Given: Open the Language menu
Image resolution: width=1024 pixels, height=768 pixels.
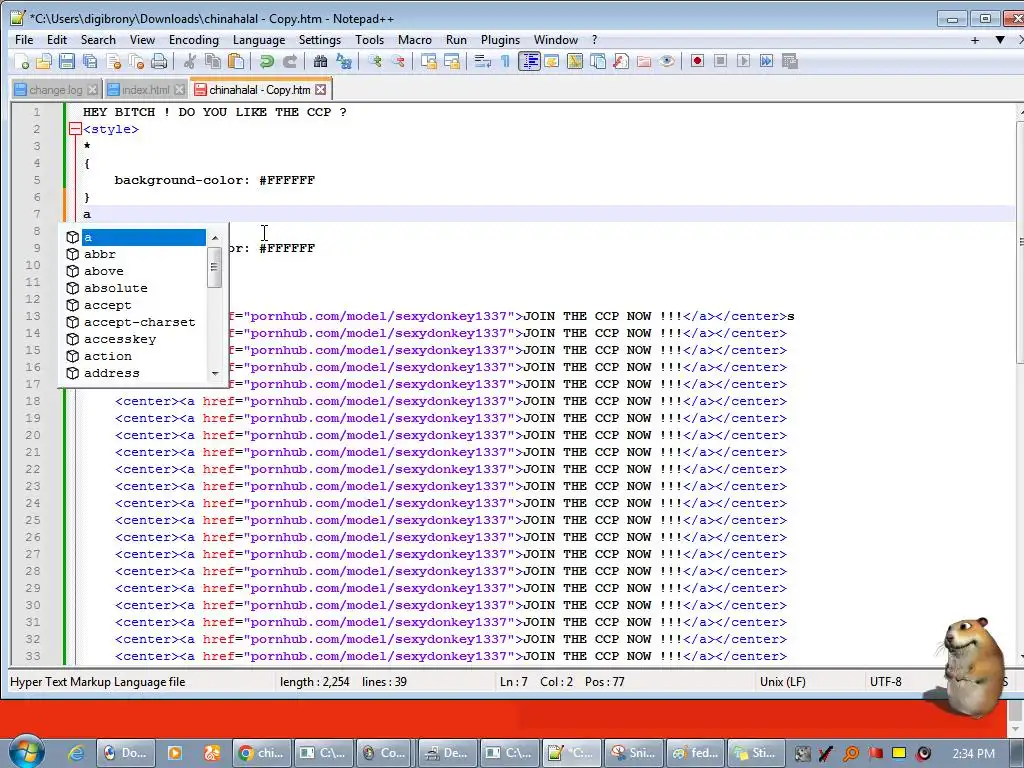Looking at the screenshot, I should [259, 40].
